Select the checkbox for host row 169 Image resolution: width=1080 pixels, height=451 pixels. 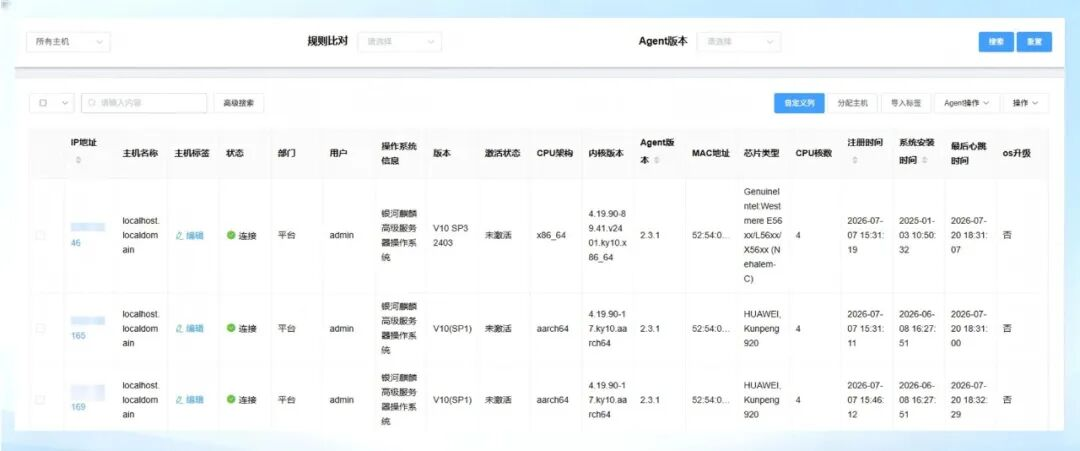point(40,400)
